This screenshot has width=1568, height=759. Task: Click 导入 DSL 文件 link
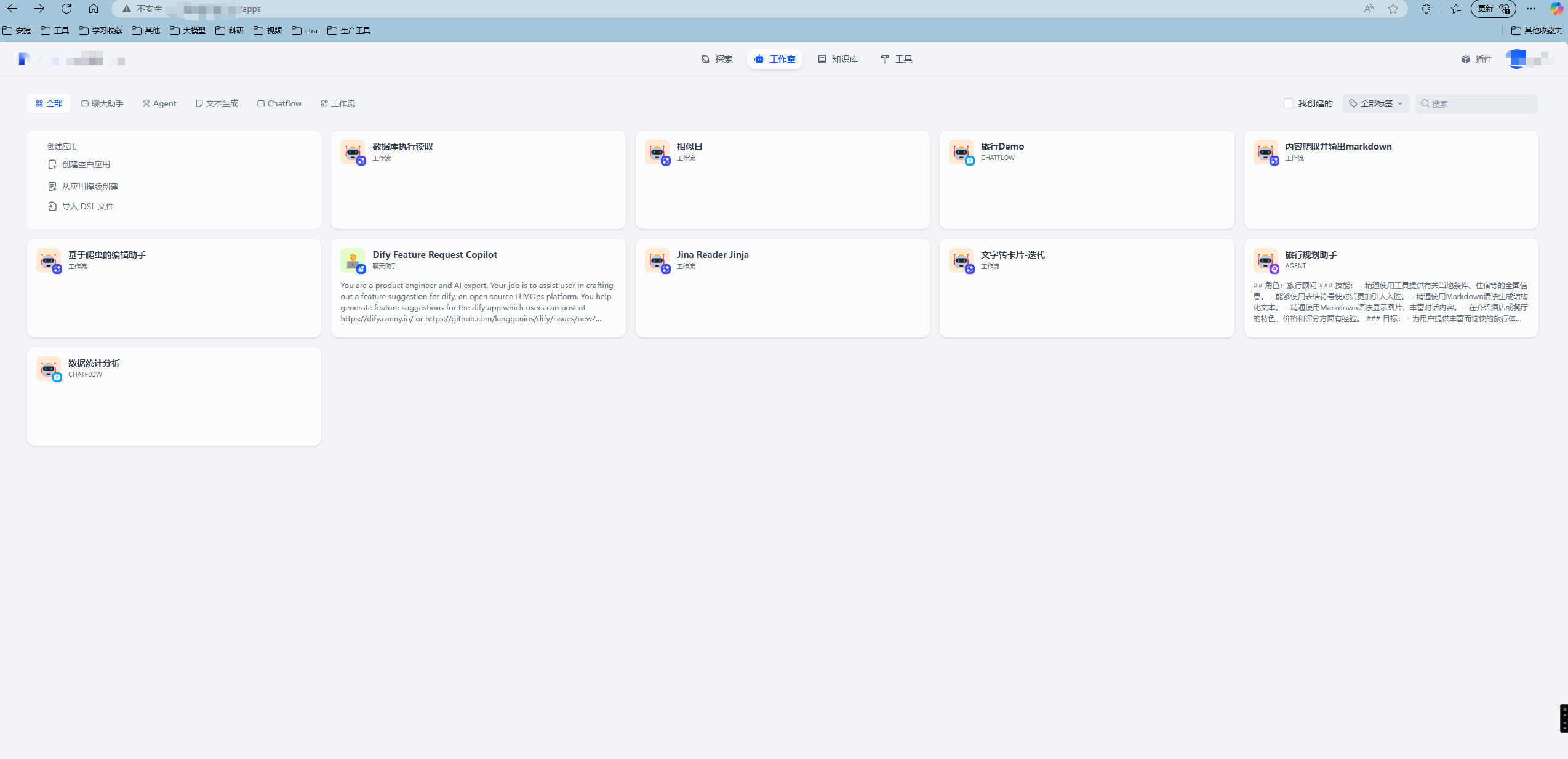click(x=87, y=206)
